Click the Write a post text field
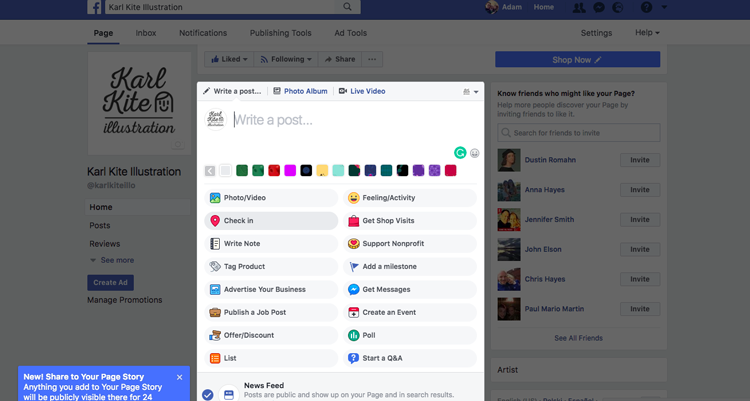The image size is (750, 401). [x=354, y=120]
